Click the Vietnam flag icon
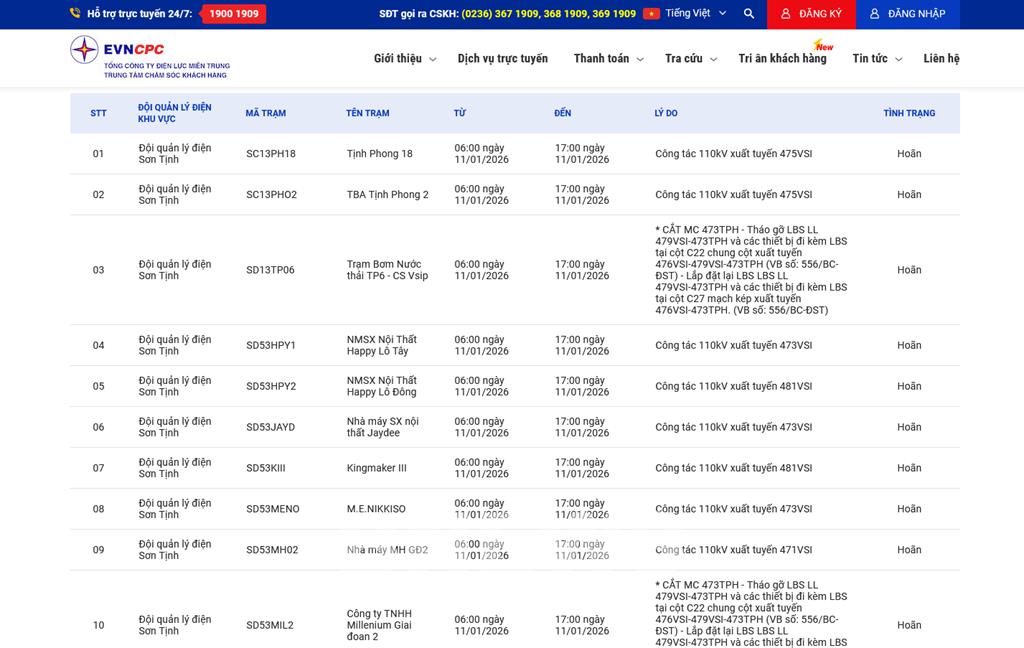Image resolution: width=1024 pixels, height=648 pixels. click(651, 14)
